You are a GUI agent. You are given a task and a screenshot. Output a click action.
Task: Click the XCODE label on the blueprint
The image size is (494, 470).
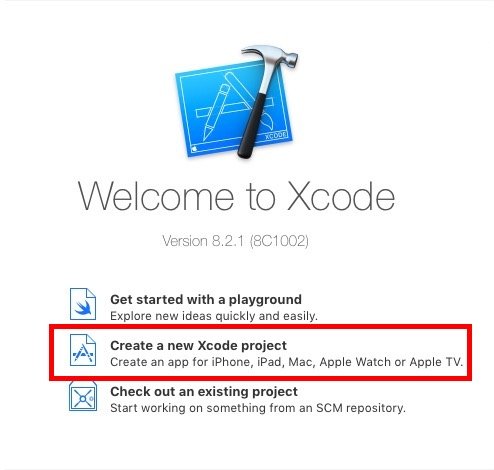tap(276, 135)
